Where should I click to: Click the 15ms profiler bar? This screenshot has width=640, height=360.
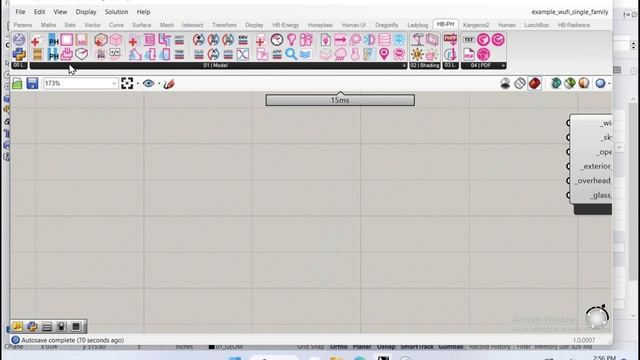(340, 100)
